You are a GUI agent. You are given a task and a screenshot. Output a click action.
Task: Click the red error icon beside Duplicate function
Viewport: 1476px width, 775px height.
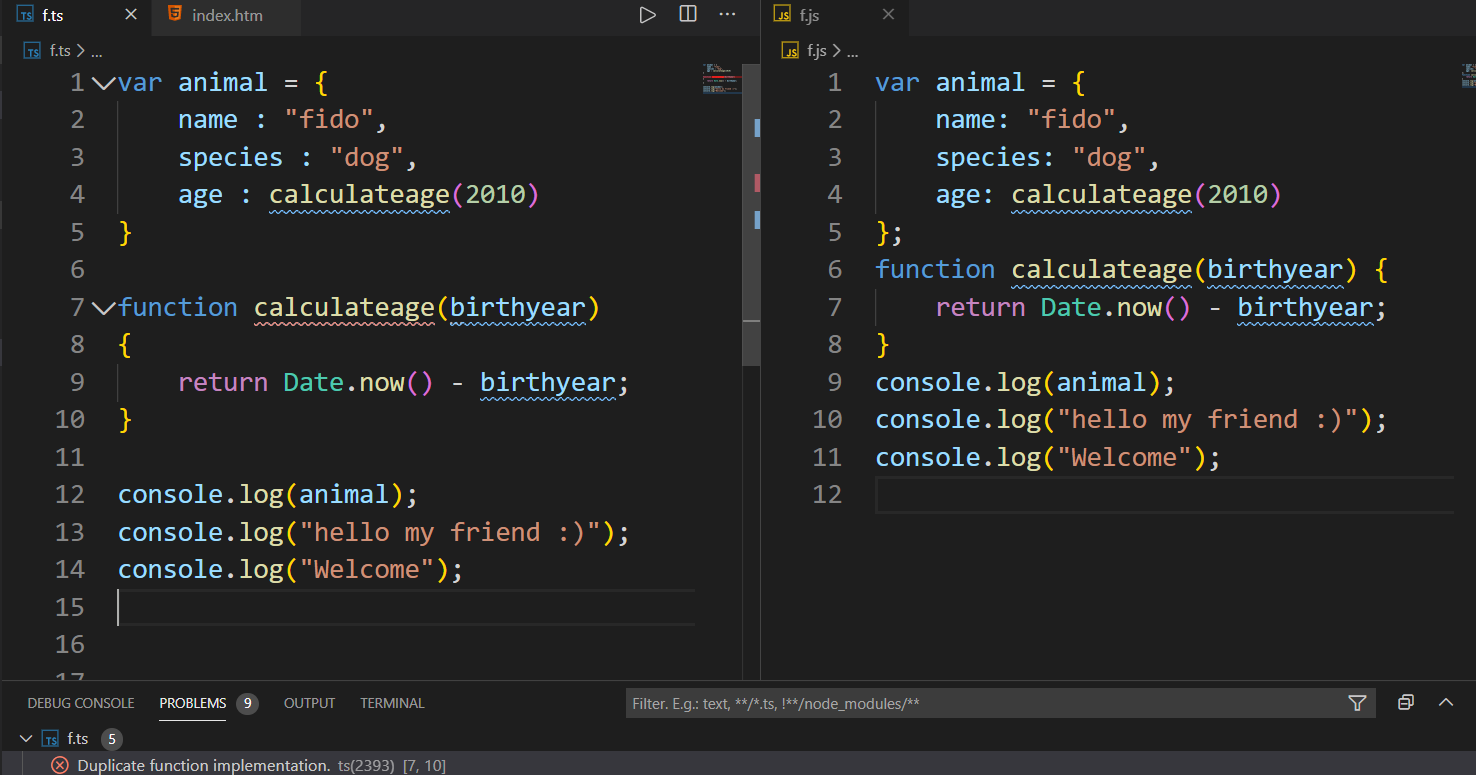tap(60, 765)
